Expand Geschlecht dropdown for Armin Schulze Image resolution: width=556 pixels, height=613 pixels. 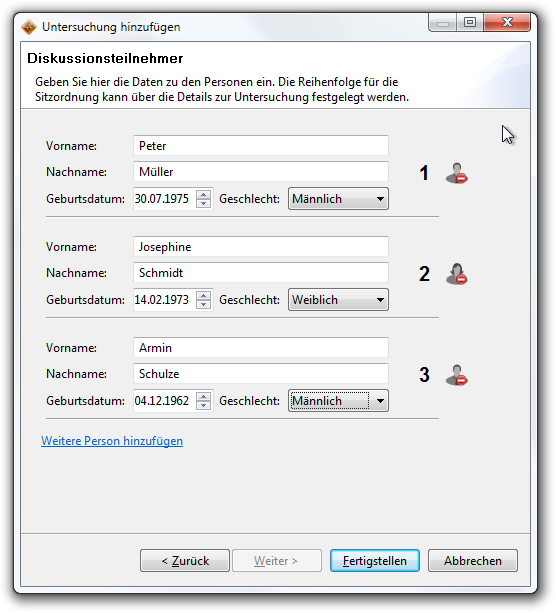(x=338, y=401)
